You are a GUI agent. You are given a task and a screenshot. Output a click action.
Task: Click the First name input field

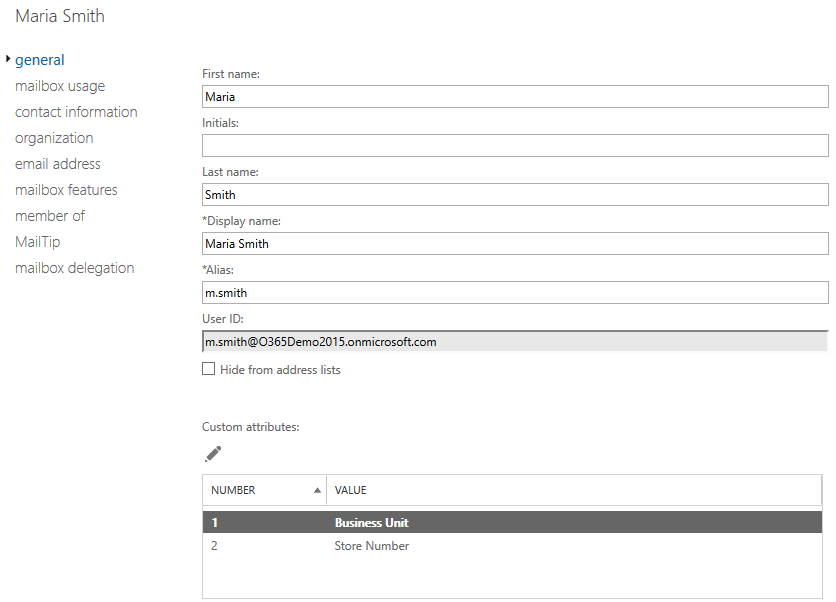pos(515,97)
